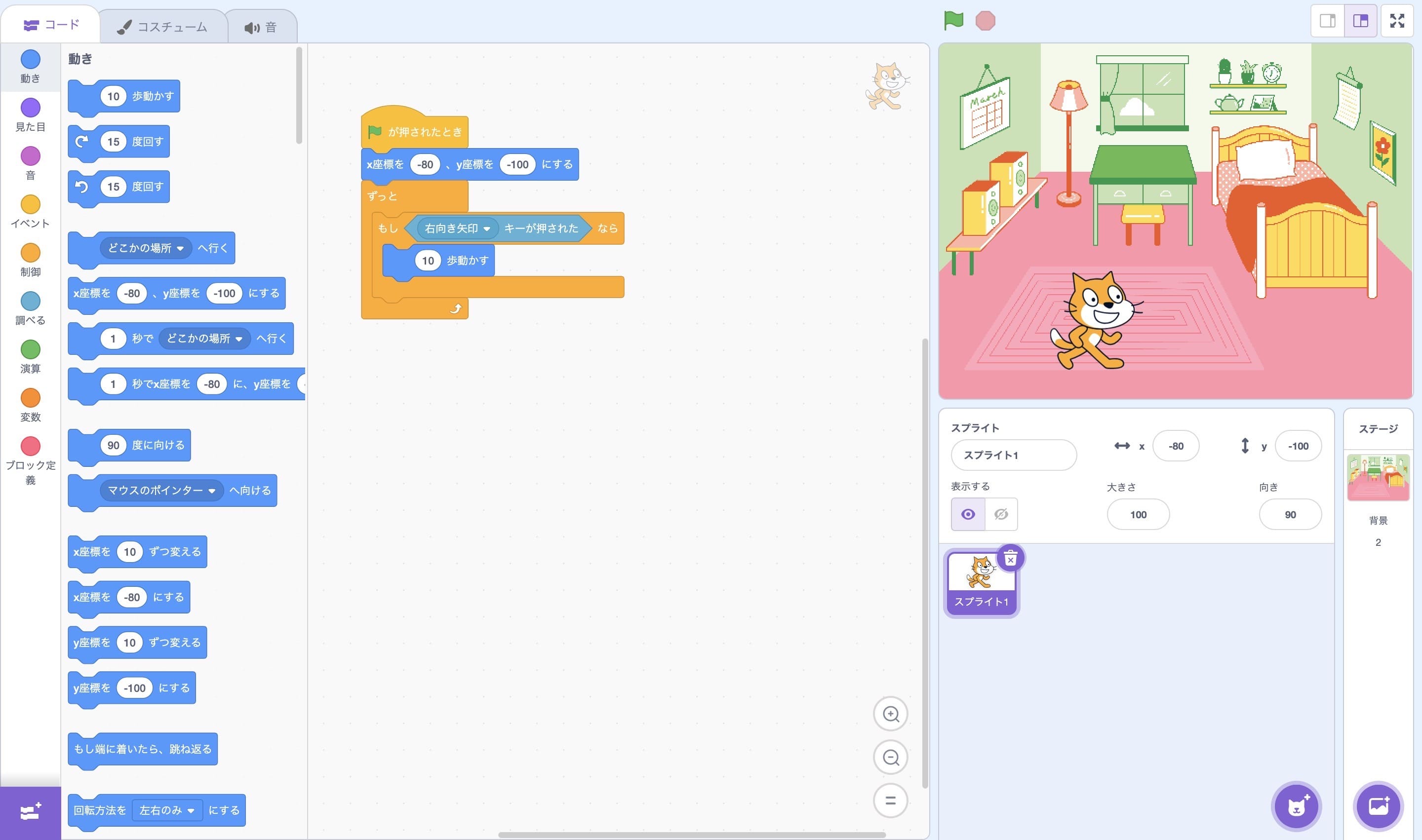Hide the sprite with crossed-eye button

coord(1001,514)
